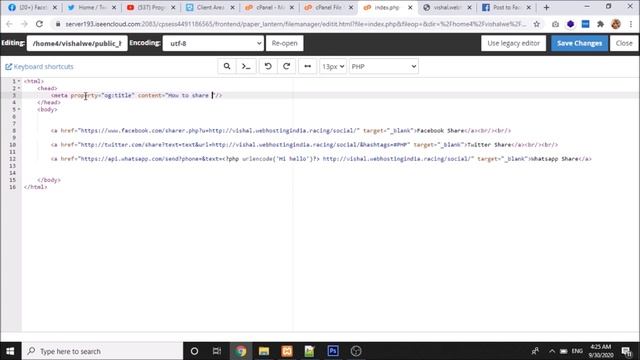Go forward to the next page
The image size is (640, 360).
[x=24, y=24]
